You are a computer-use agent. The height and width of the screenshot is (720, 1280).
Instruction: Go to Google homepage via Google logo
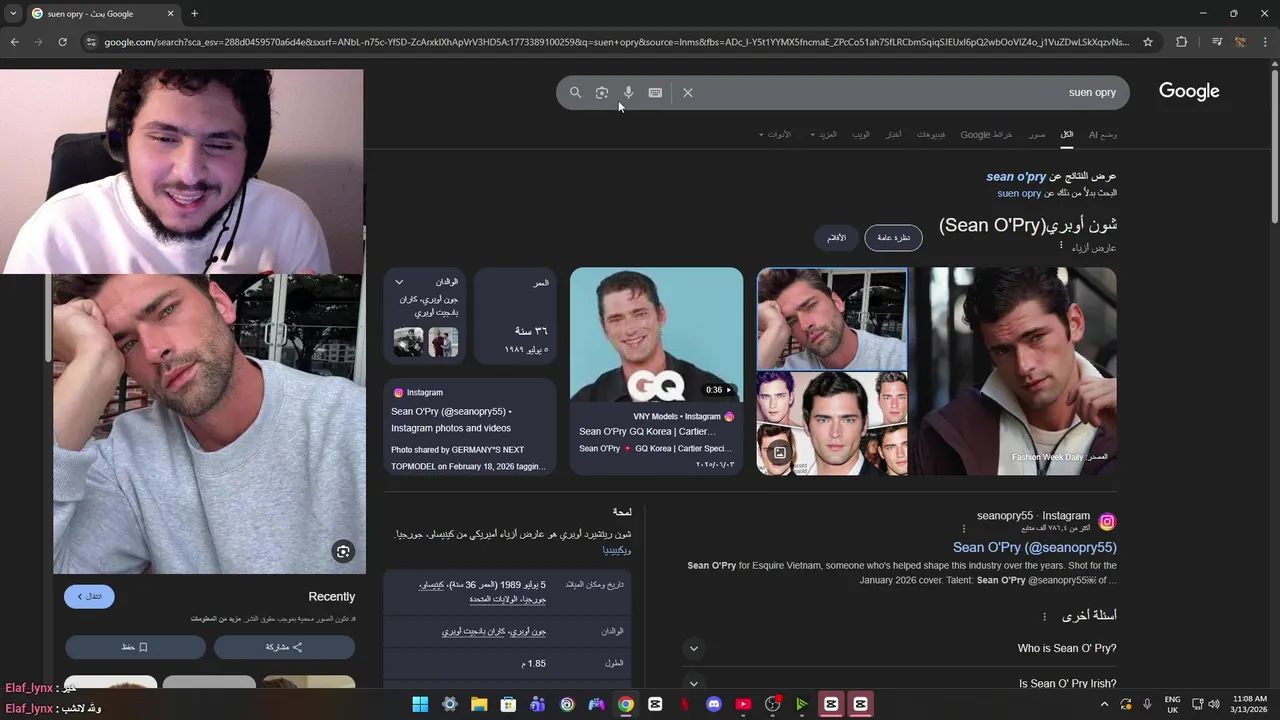click(x=1189, y=91)
